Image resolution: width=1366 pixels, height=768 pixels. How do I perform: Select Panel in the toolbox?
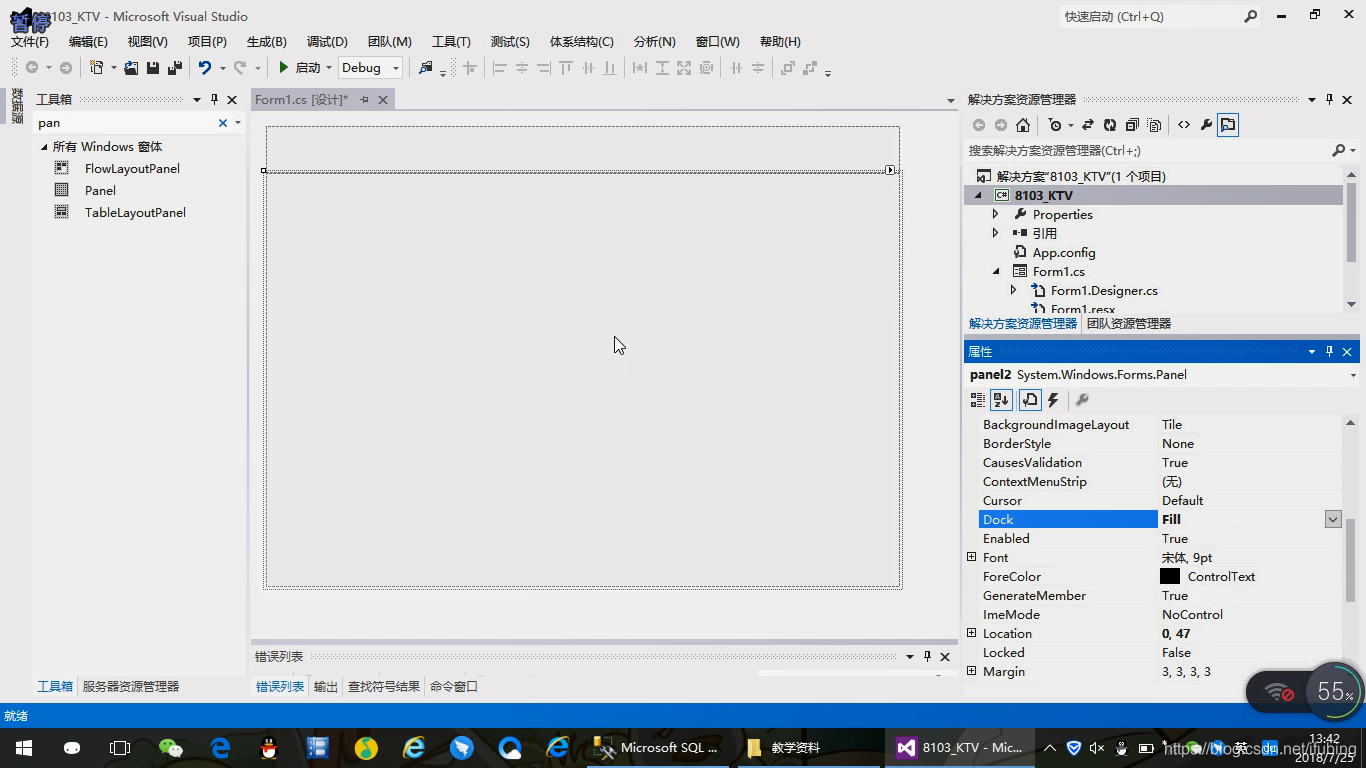pyautogui.click(x=100, y=190)
